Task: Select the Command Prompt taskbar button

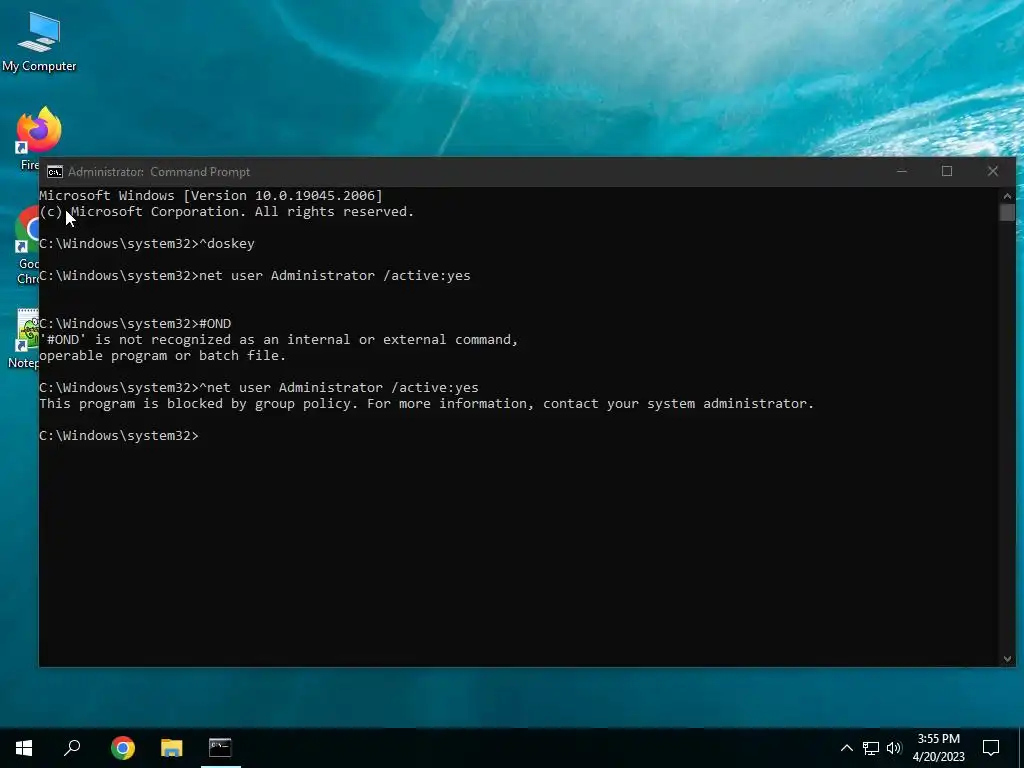Action: (220, 748)
